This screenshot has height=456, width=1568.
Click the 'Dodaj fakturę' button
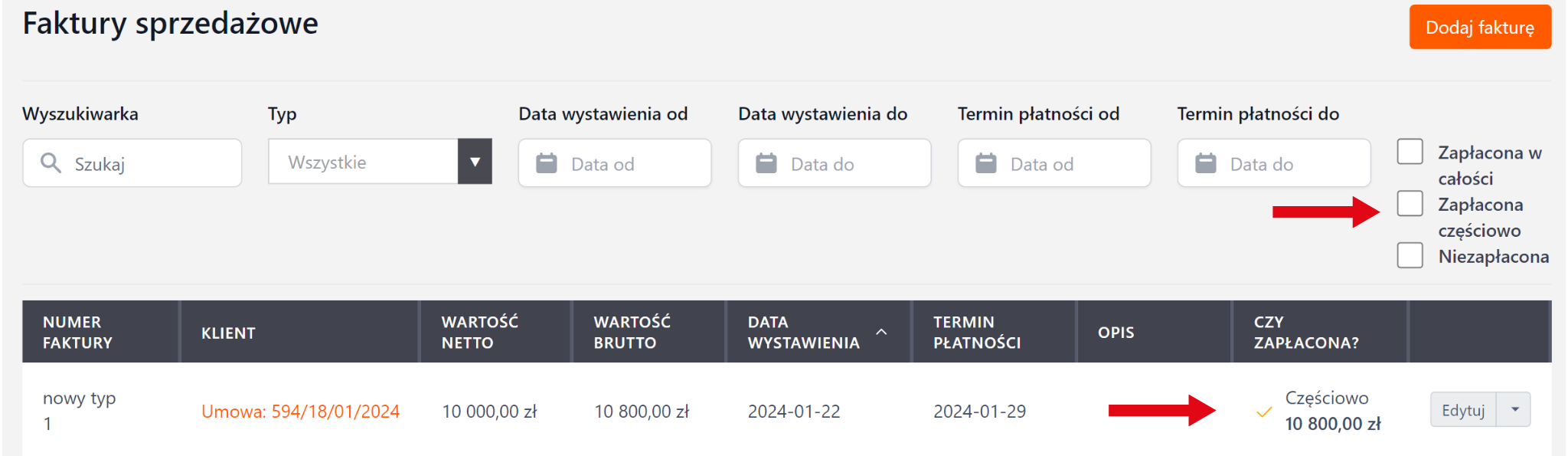tap(1479, 28)
